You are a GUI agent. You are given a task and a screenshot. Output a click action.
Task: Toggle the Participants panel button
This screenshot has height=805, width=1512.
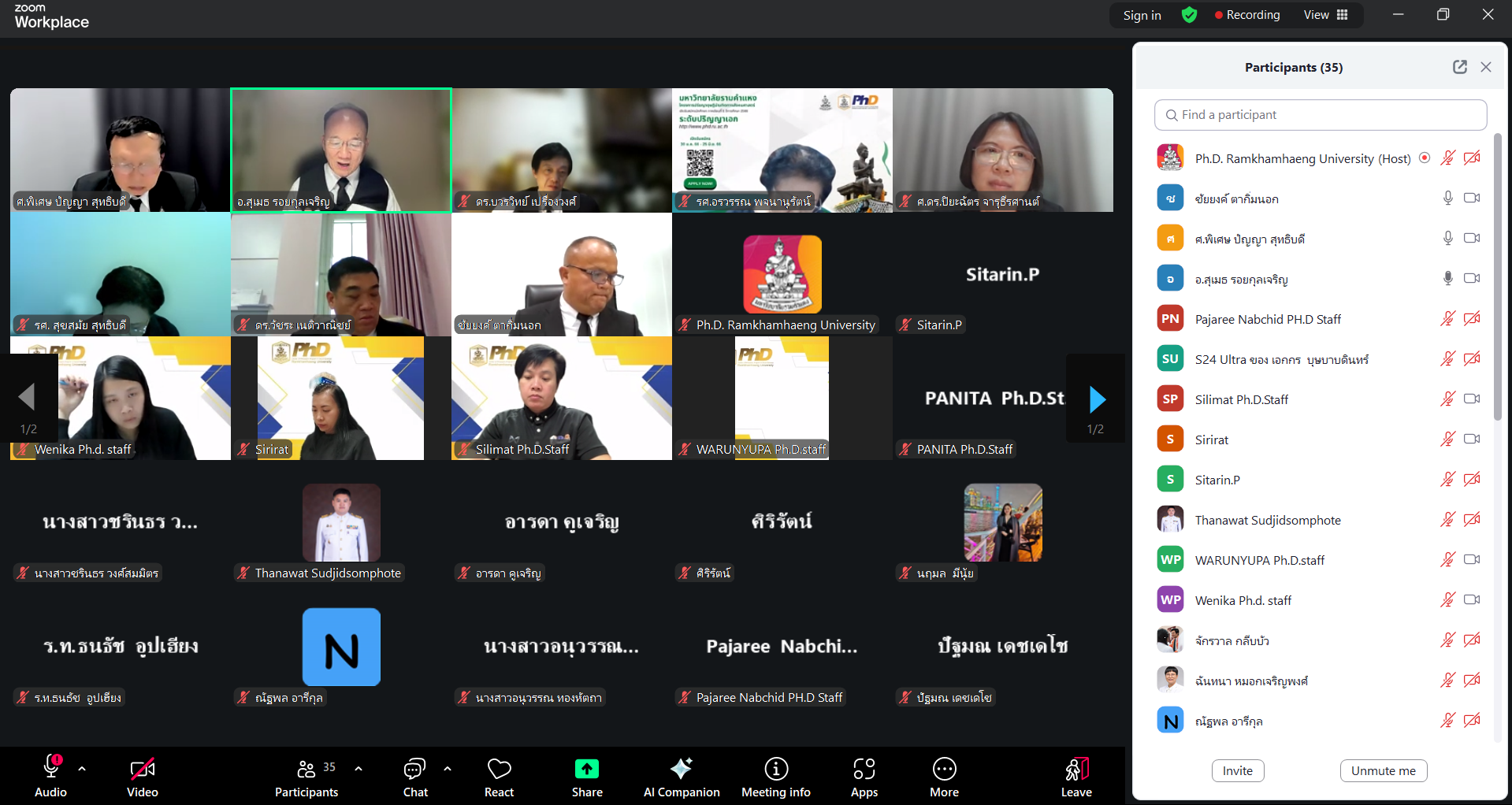point(306,777)
